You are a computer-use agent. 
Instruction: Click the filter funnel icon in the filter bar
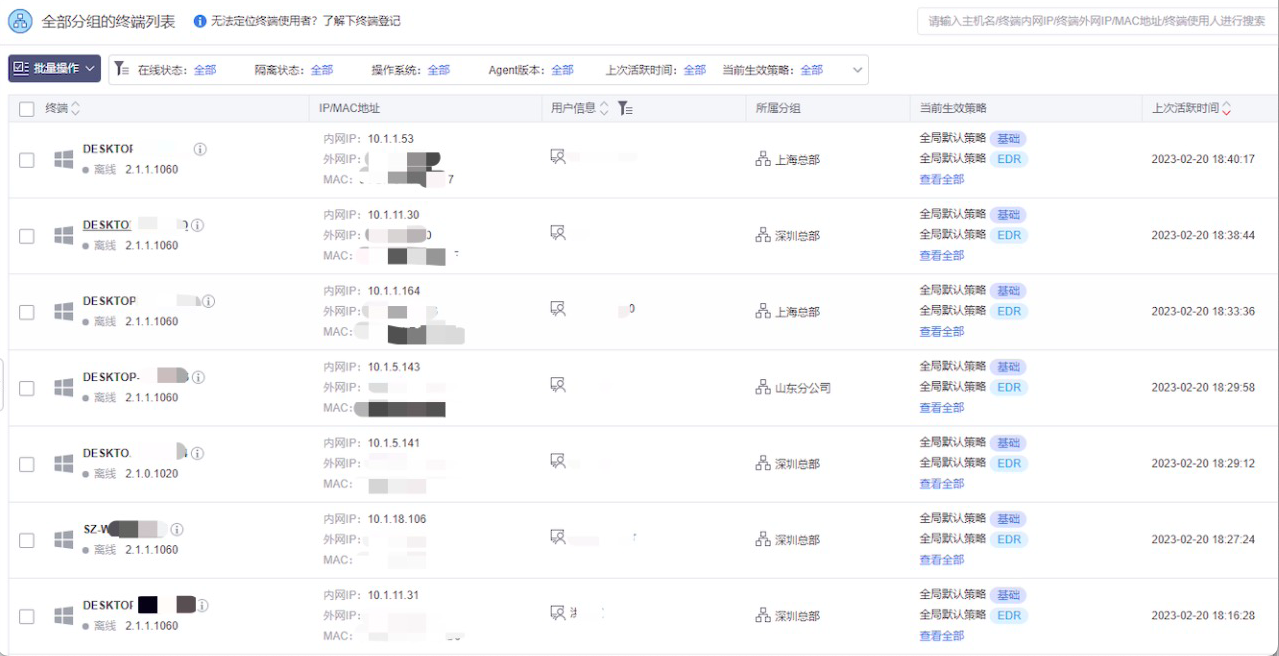click(x=121, y=69)
